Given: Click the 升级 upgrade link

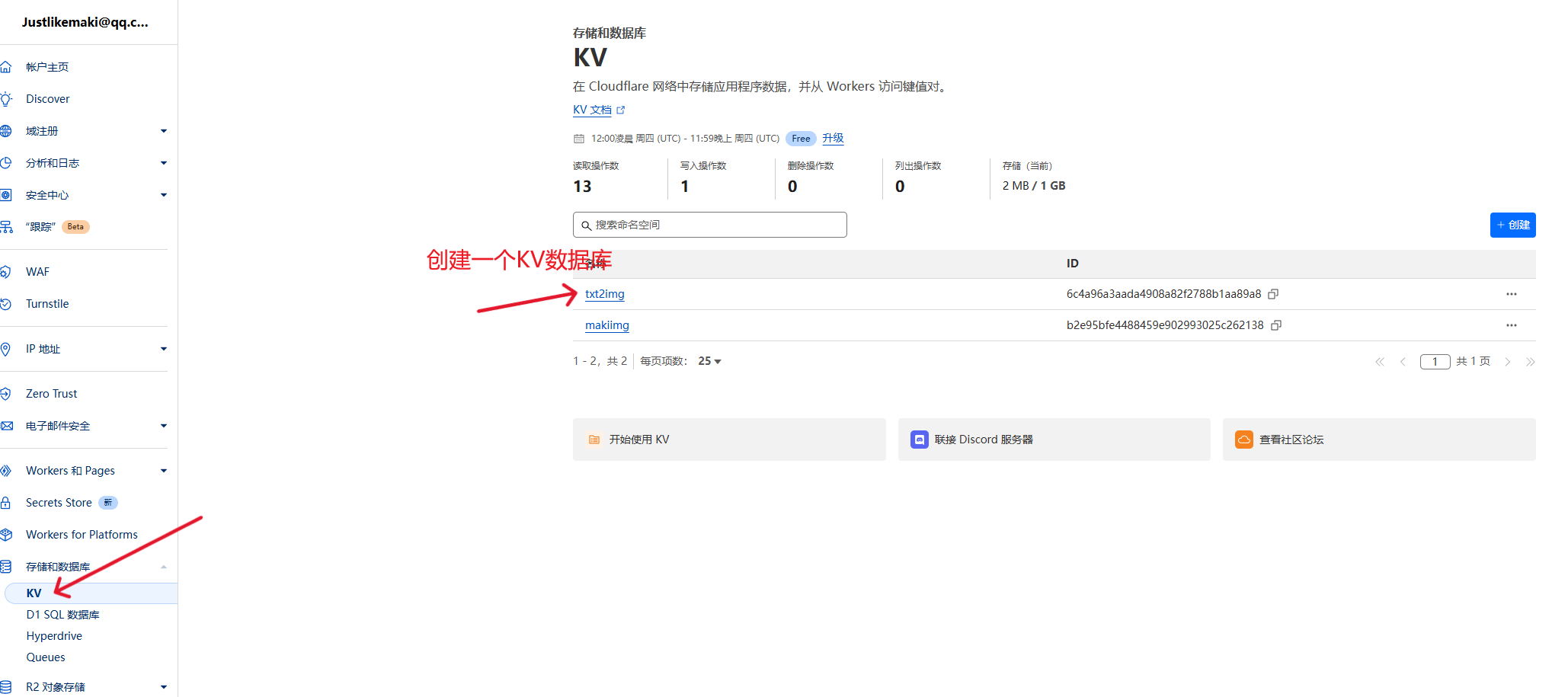Looking at the screenshot, I should click(x=833, y=138).
